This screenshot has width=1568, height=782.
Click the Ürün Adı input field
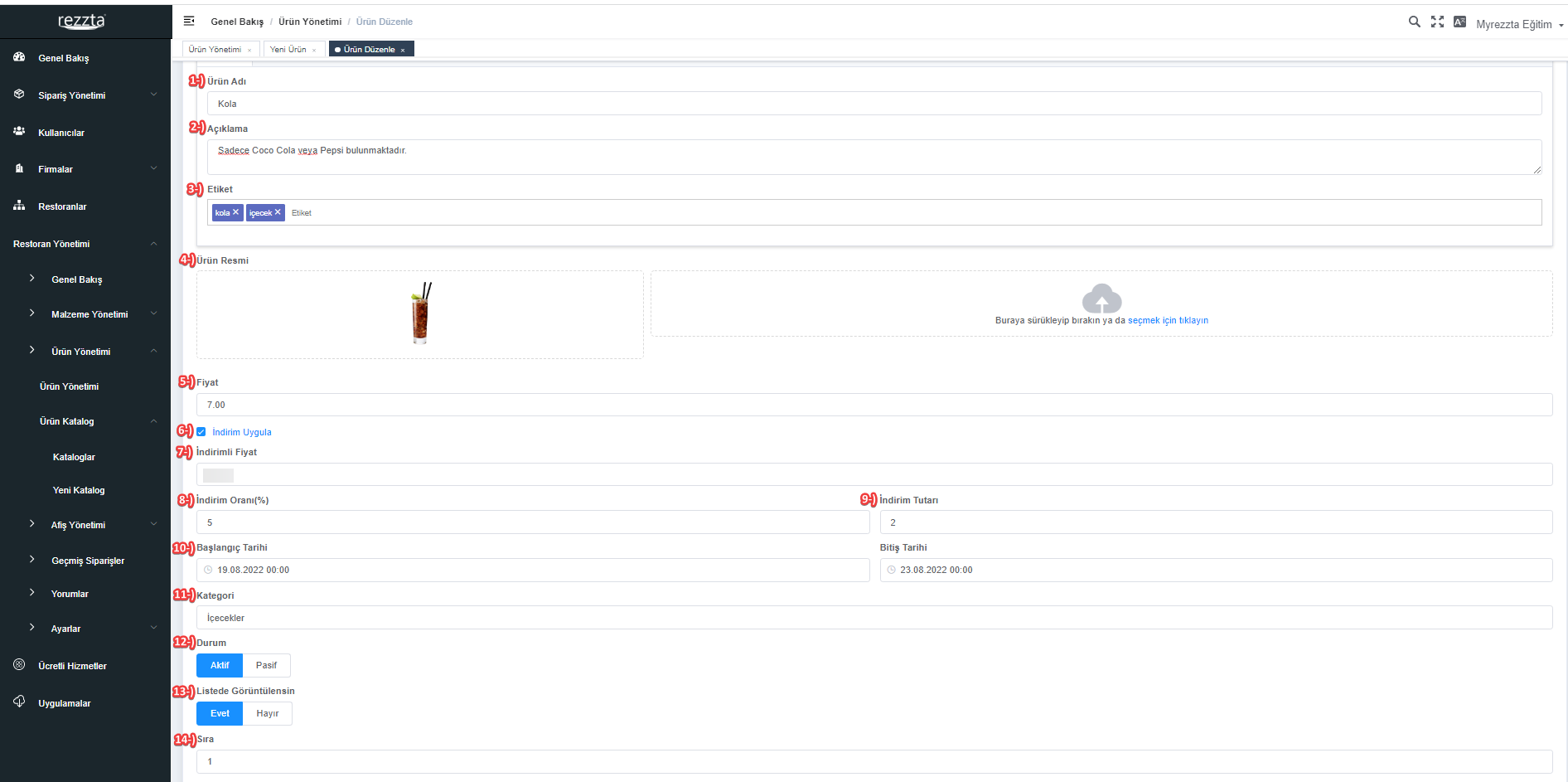(x=874, y=104)
